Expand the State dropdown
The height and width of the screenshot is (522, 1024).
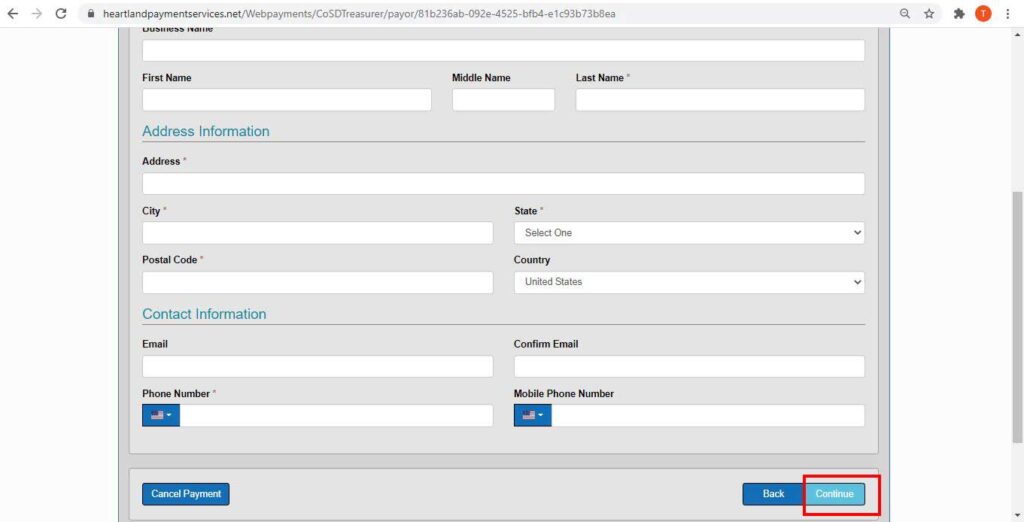tap(689, 233)
